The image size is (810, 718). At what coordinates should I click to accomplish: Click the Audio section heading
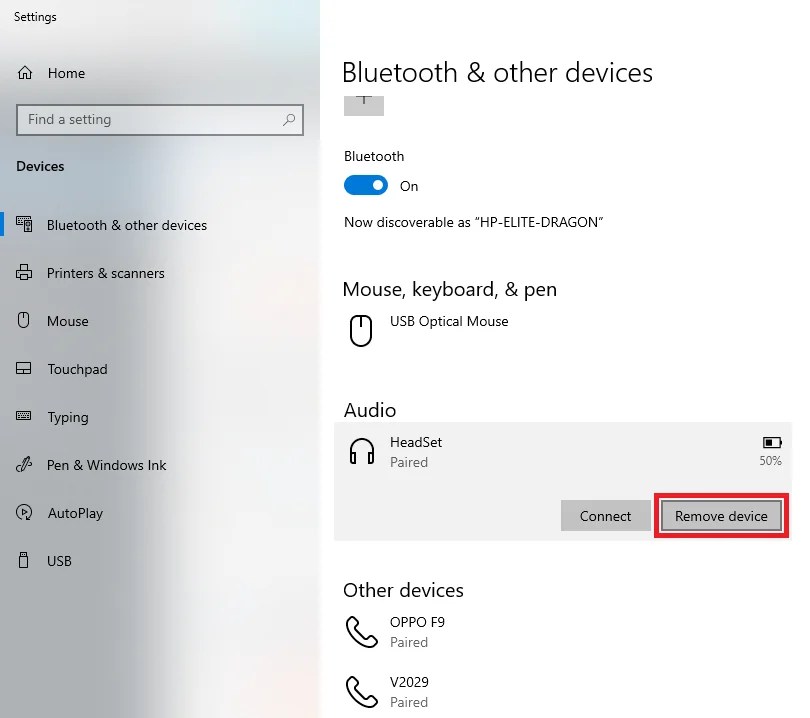[370, 409]
